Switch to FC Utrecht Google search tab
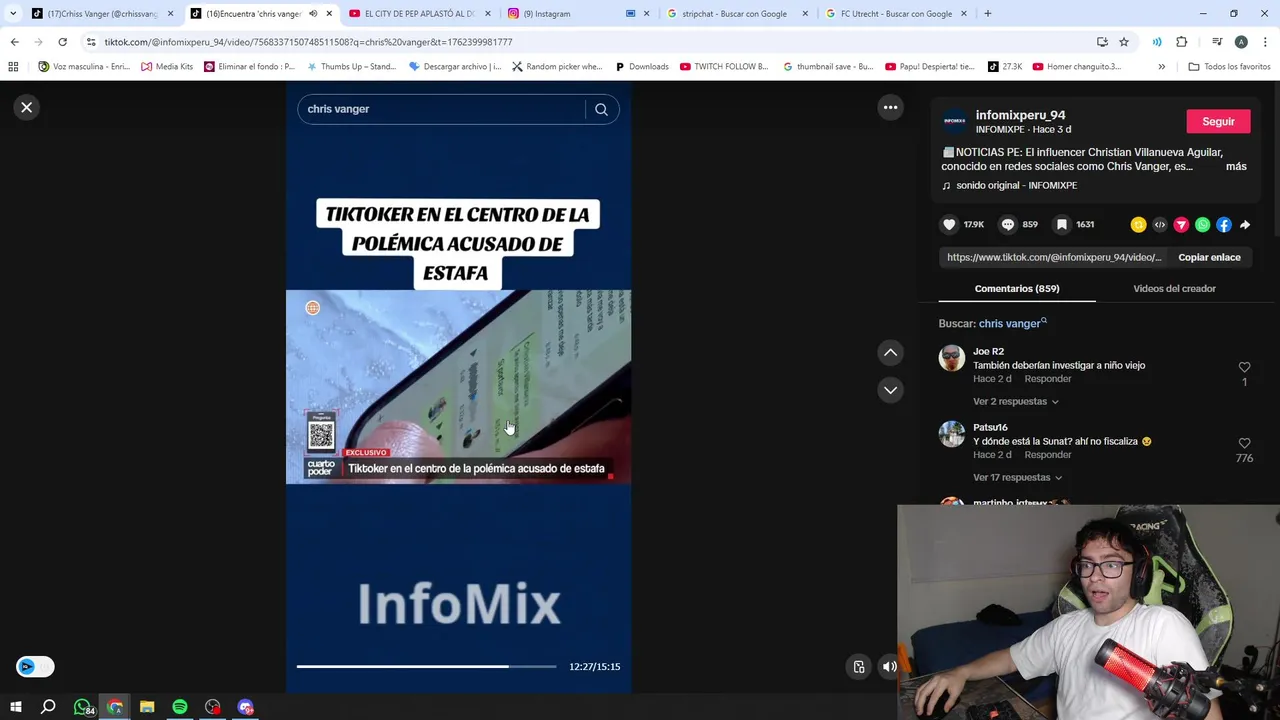 (895, 14)
